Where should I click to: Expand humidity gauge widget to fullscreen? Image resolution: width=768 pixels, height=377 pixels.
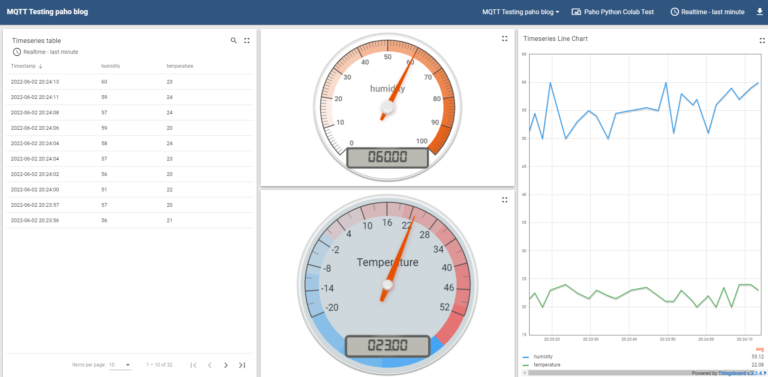tap(504, 39)
